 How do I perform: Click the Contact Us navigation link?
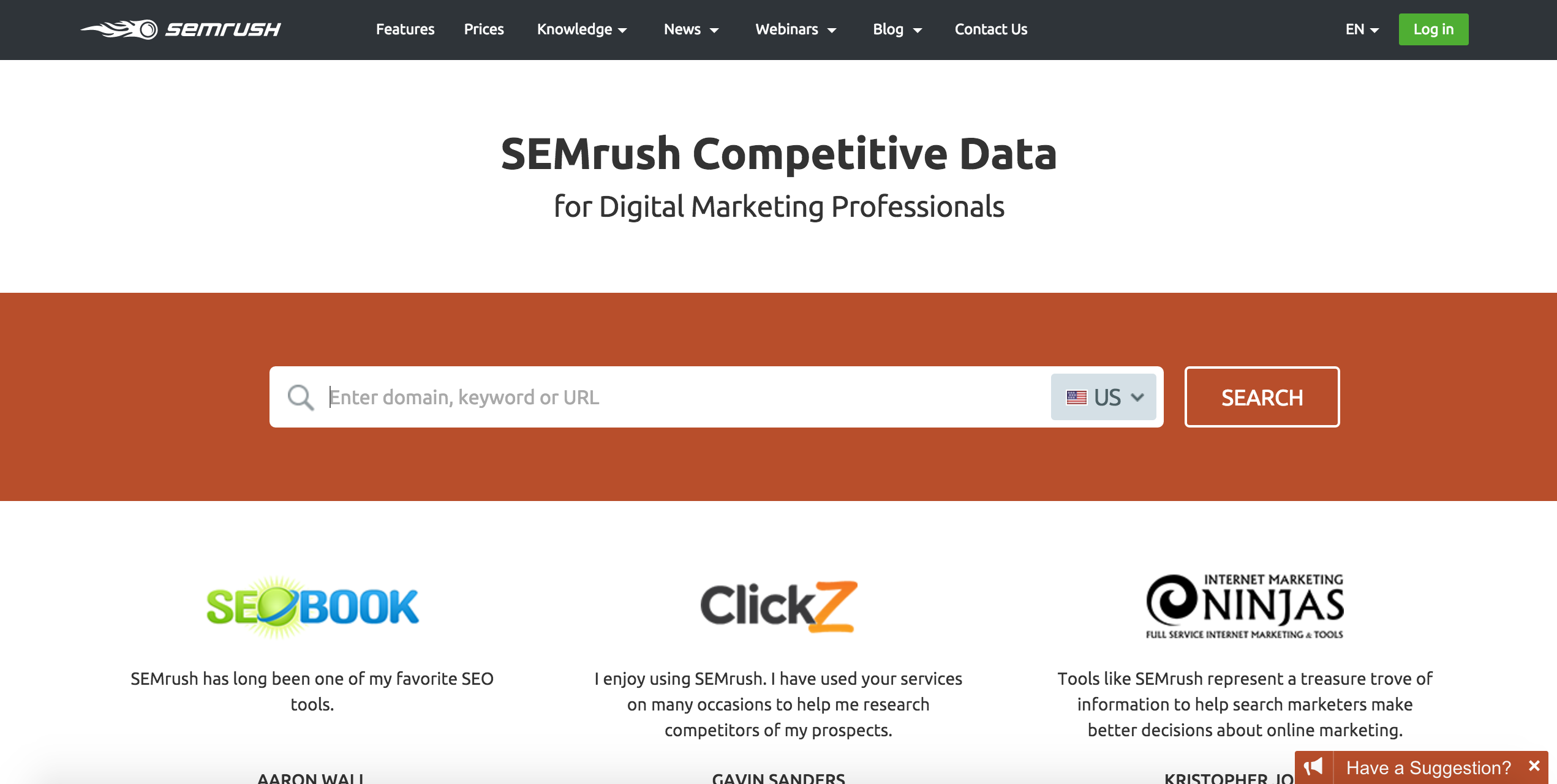[991, 29]
